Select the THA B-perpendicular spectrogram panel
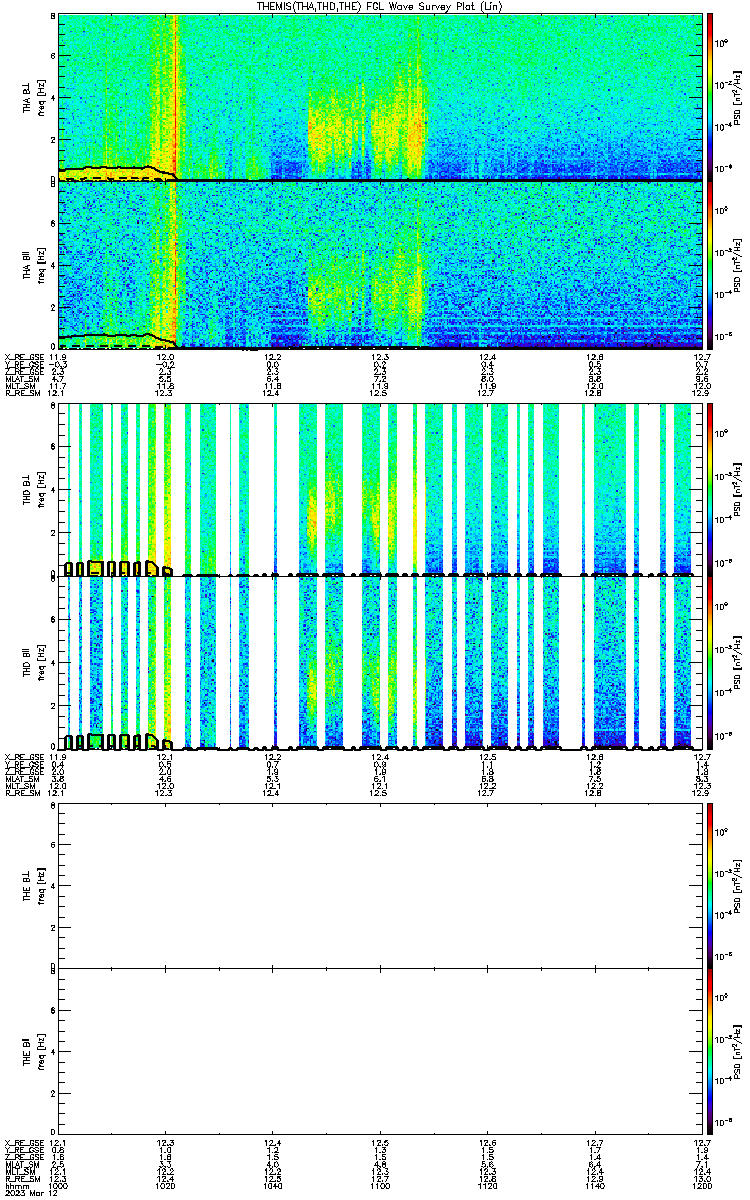750x1200 pixels. pos(380,97)
